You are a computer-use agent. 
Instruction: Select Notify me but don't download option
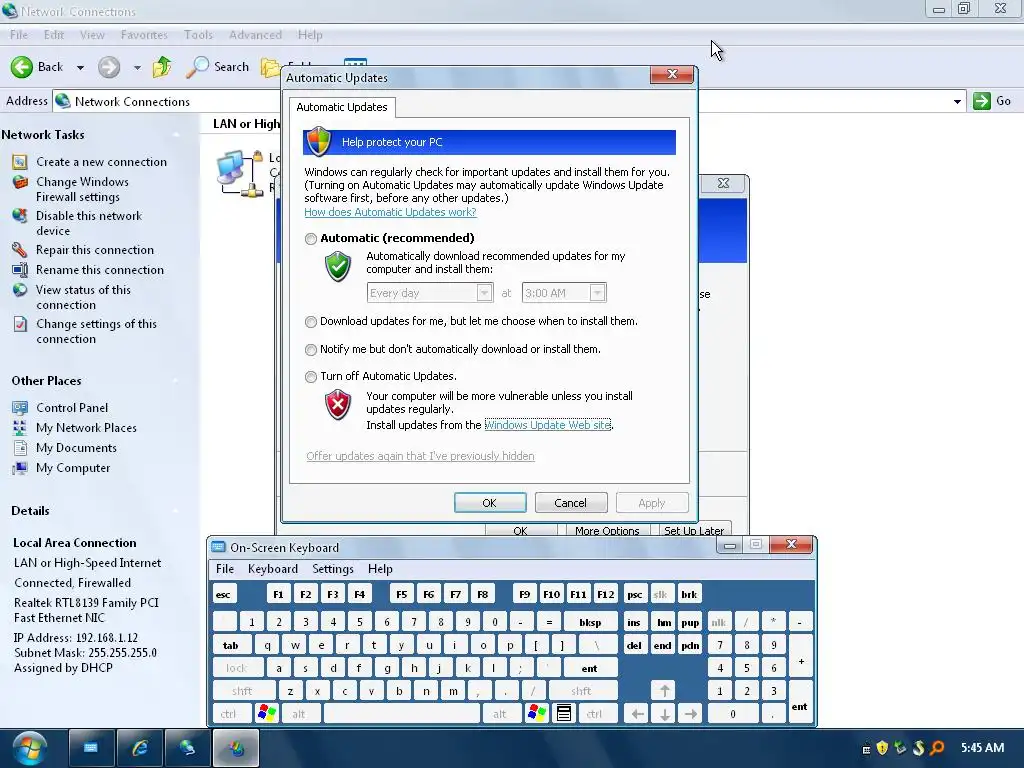click(x=311, y=350)
